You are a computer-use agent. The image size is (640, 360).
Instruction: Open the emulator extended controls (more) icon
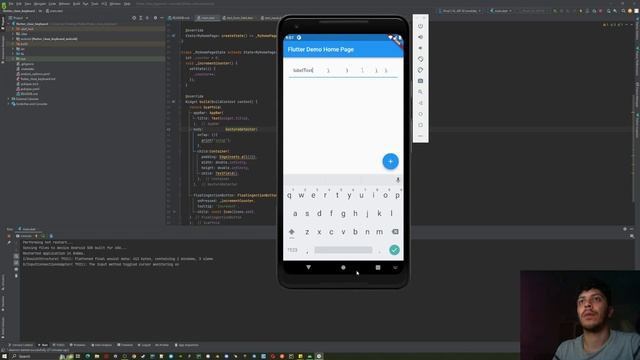(x=420, y=136)
